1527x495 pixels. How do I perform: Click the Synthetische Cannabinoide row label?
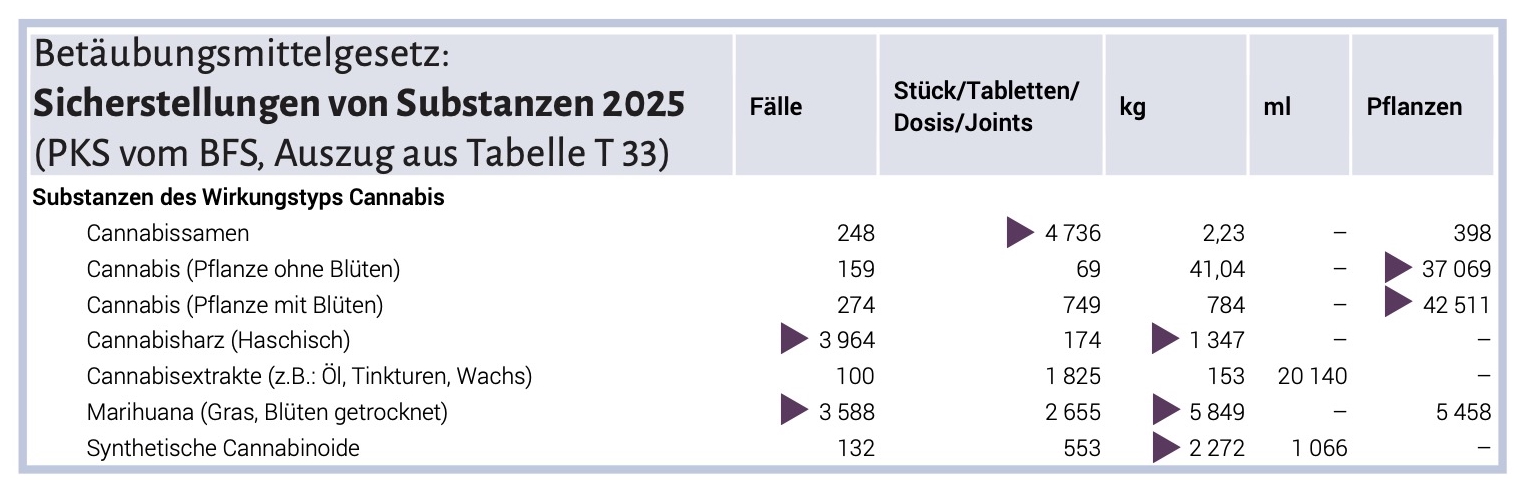223,448
